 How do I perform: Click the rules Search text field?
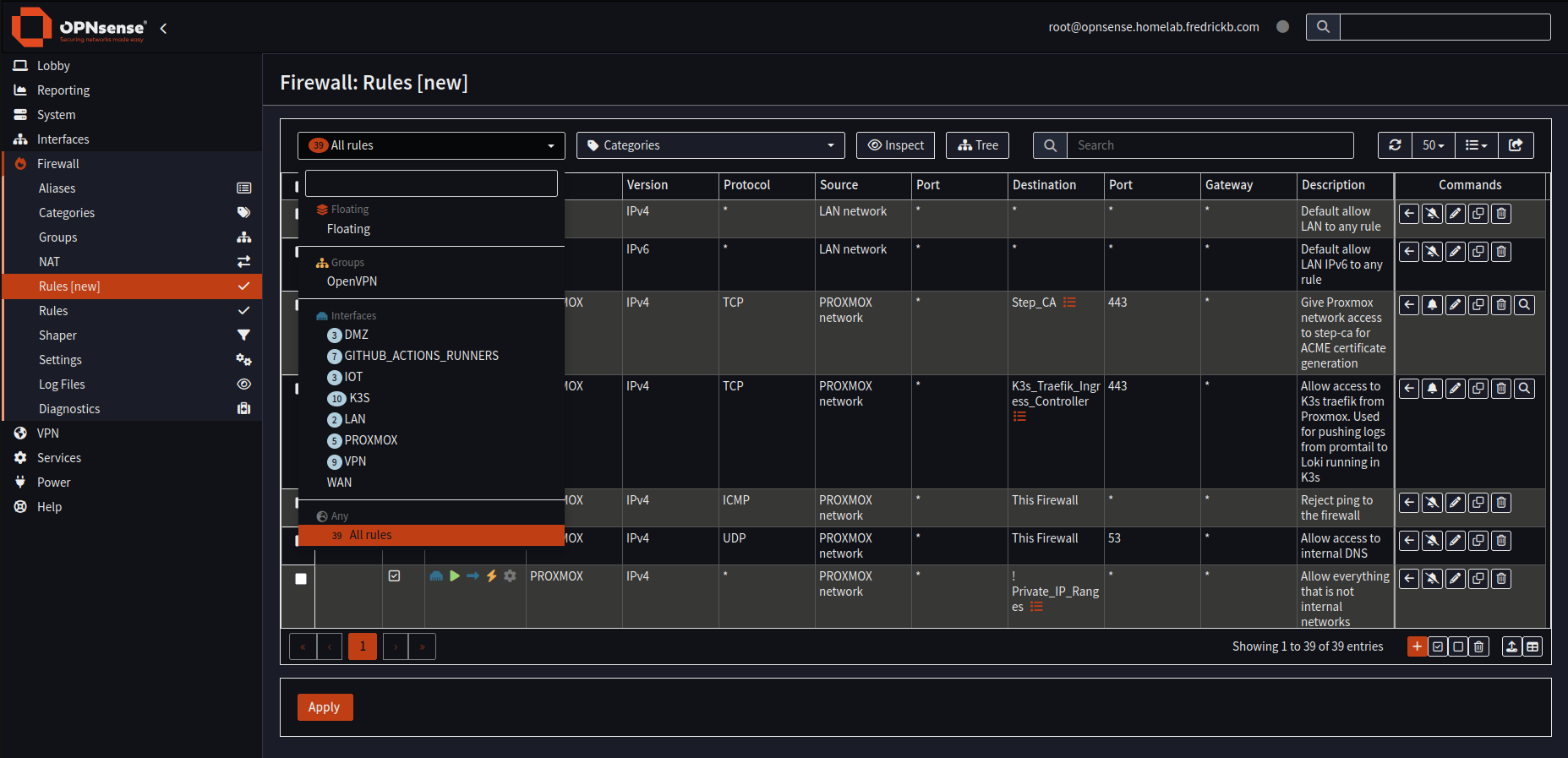1209,145
